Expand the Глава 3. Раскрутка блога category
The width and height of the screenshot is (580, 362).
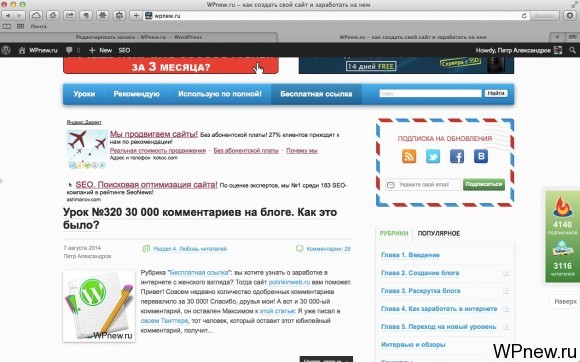(506, 291)
